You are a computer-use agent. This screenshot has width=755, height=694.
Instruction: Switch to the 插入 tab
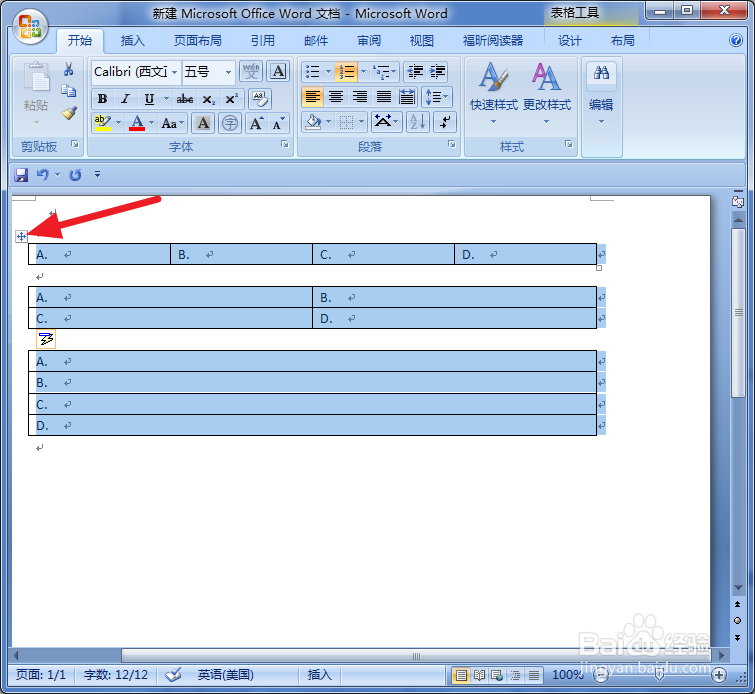pyautogui.click(x=132, y=40)
